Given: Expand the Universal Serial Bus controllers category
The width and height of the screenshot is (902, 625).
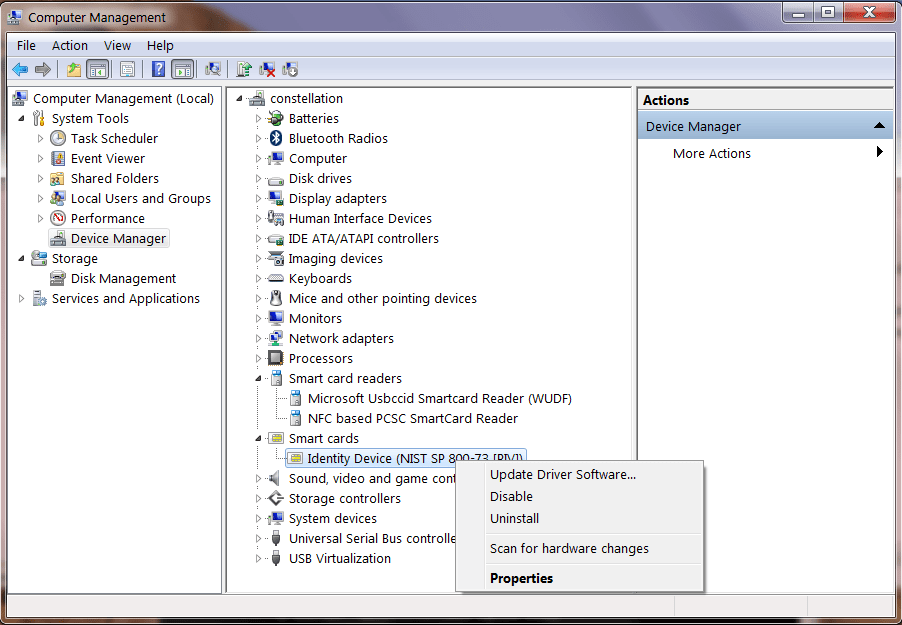Looking at the screenshot, I should click(259, 538).
